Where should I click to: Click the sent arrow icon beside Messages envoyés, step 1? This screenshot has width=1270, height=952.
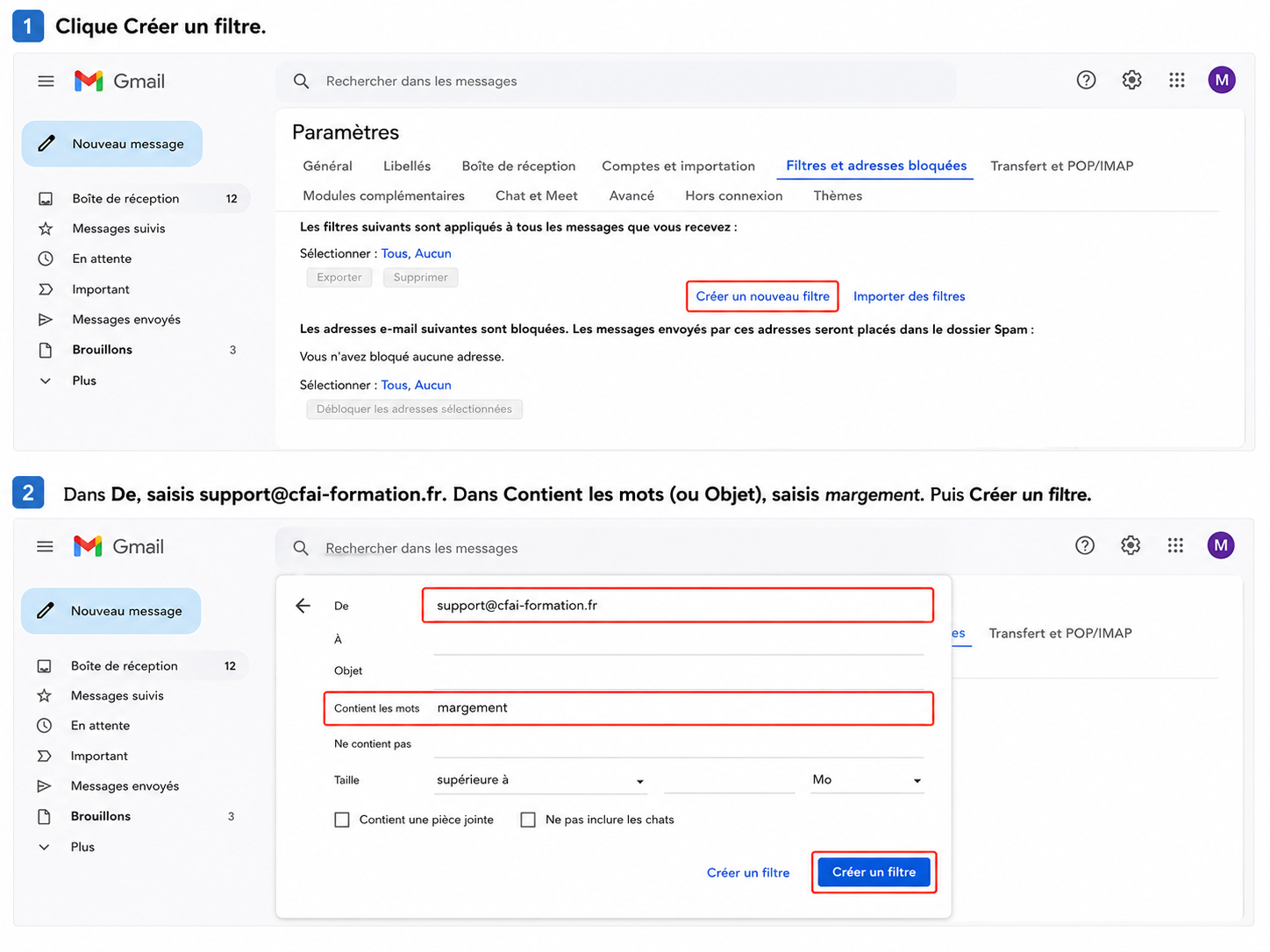point(46,319)
